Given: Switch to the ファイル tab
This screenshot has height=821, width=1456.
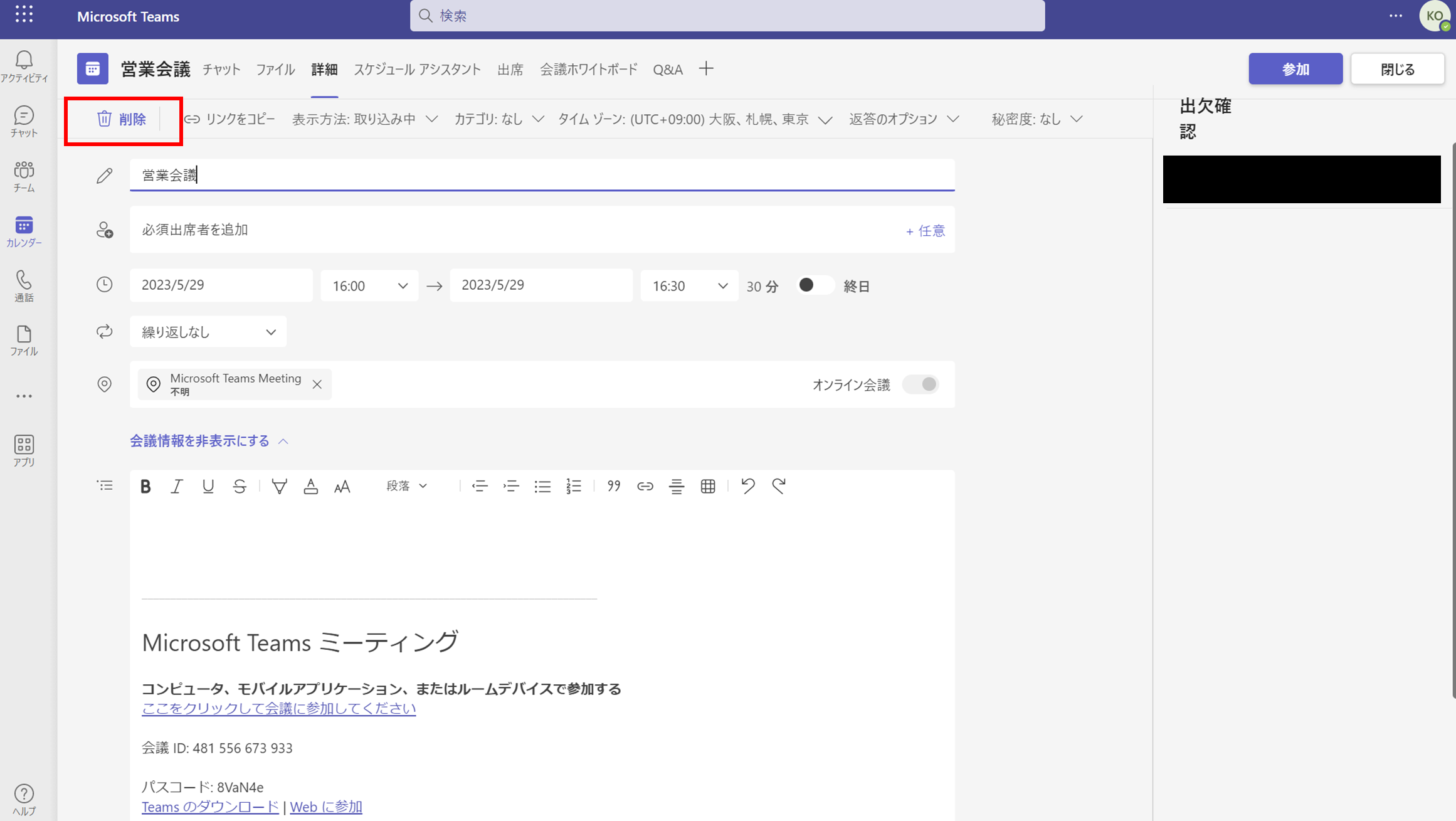Looking at the screenshot, I should pos(275,69).
